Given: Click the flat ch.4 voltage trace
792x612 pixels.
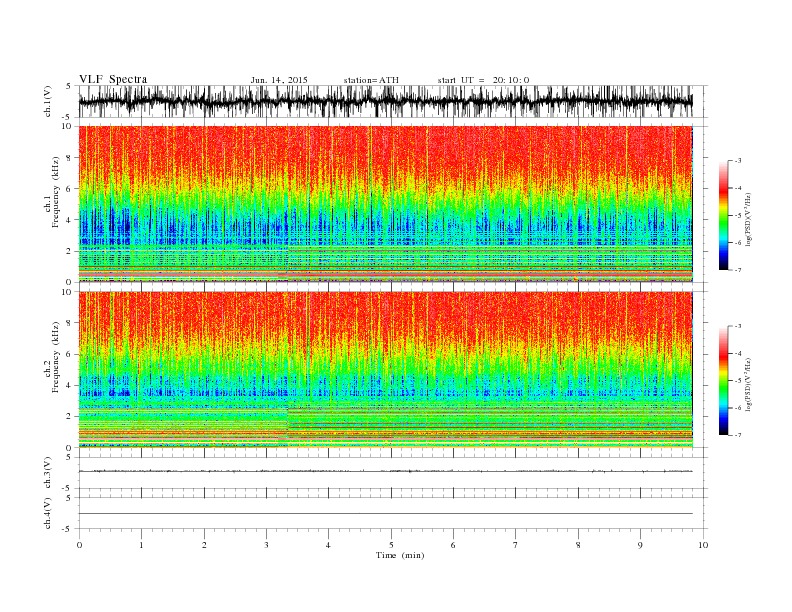Looking at the screenshot, I should pos(385,514).
